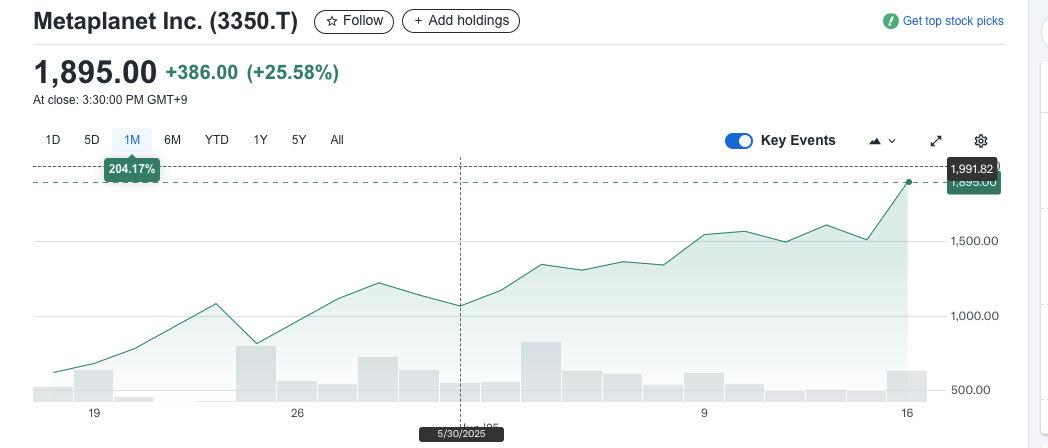Viewport: 1048px width, 448px height.
Task: Select the All time range
Action: (337, 140)
